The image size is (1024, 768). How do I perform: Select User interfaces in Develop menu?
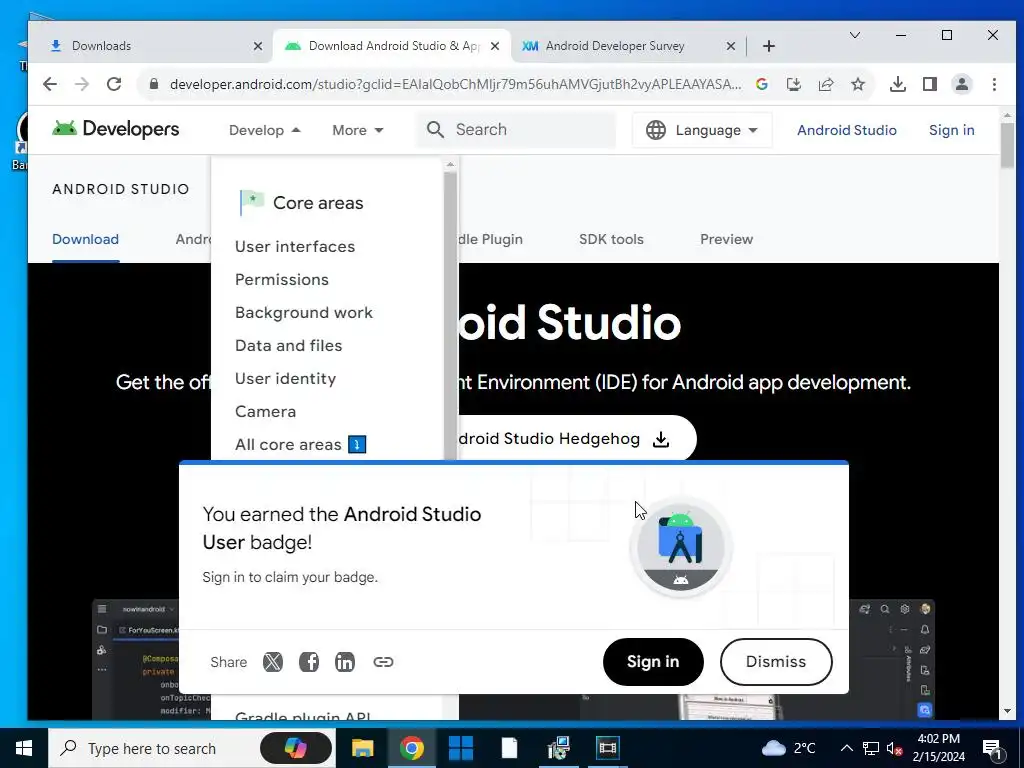[x=295, y=246]
